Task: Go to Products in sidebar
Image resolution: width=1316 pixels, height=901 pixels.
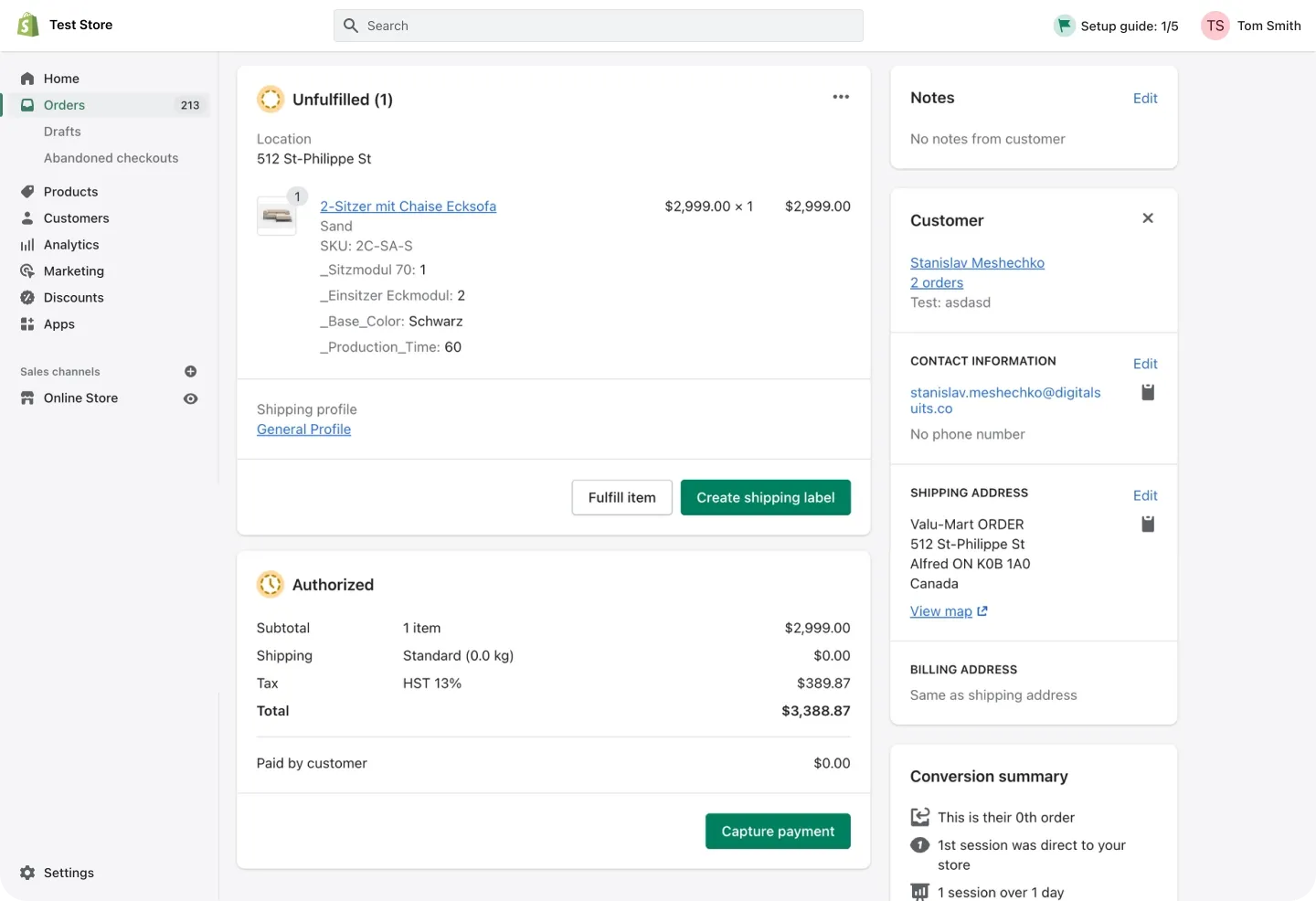Action: [70, 192]
